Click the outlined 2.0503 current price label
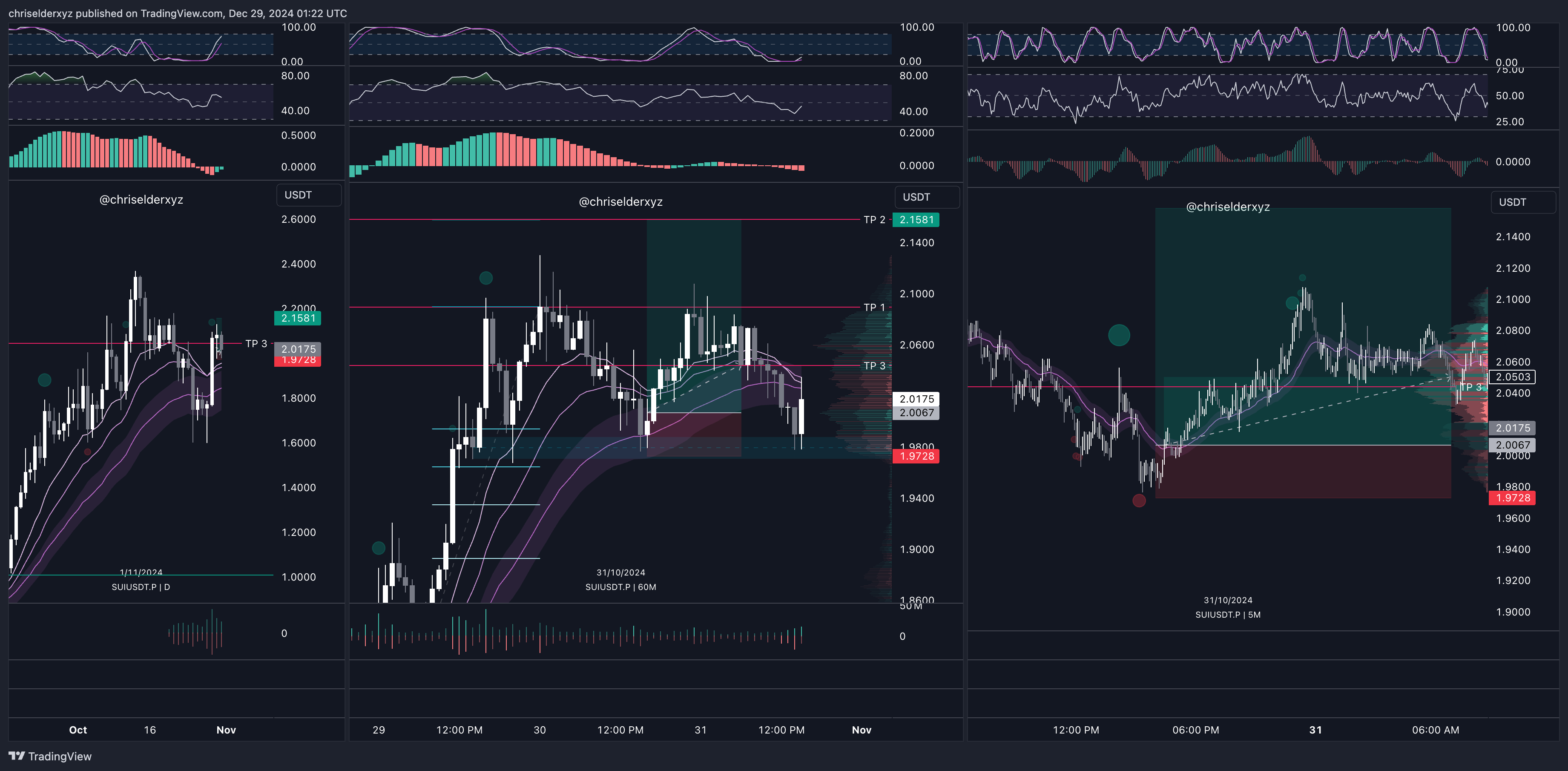The height and width of the screenshot is (771, 1568). [x=1513, y=377]
